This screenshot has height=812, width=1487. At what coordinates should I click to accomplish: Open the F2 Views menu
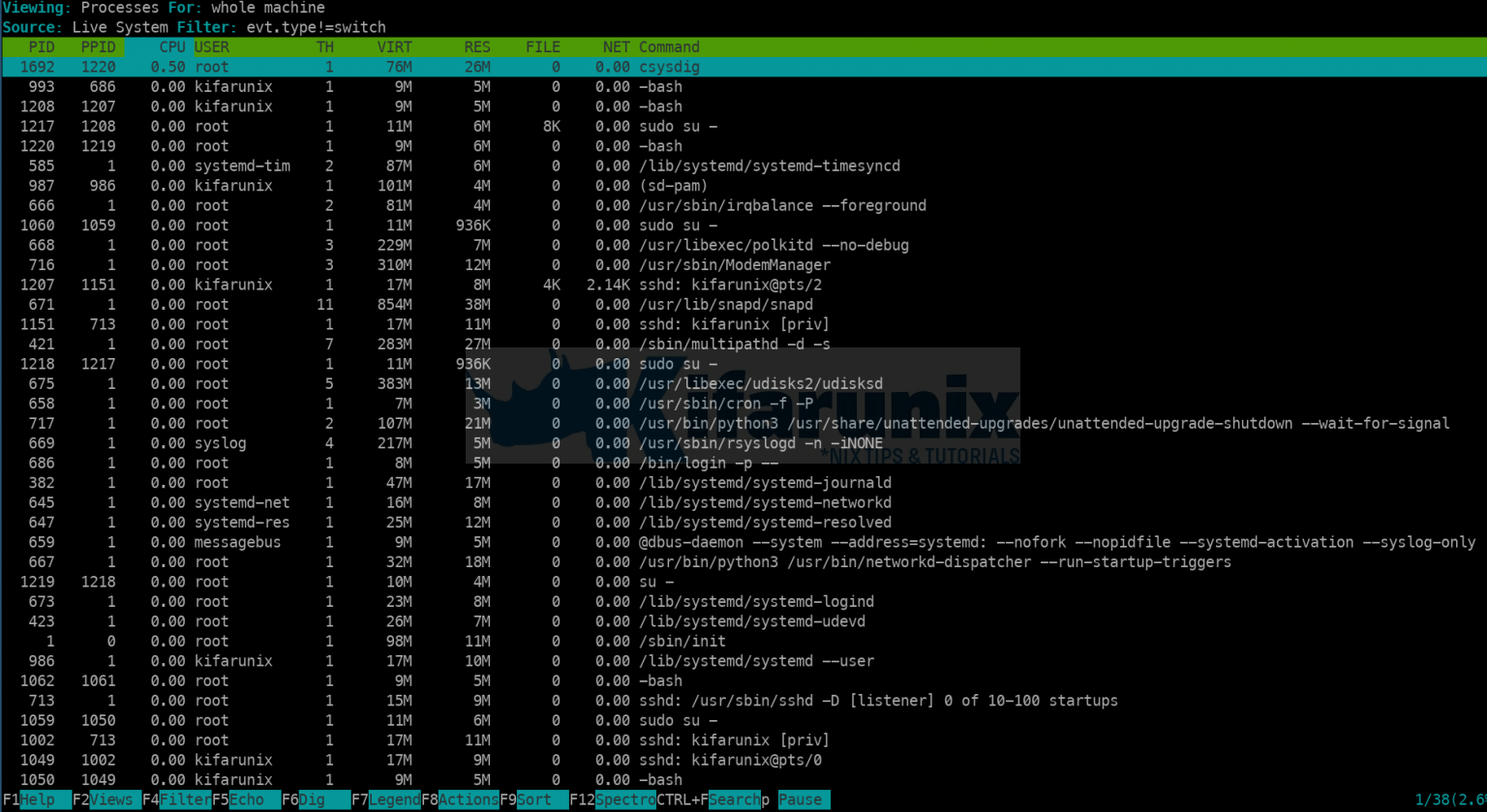106,800
